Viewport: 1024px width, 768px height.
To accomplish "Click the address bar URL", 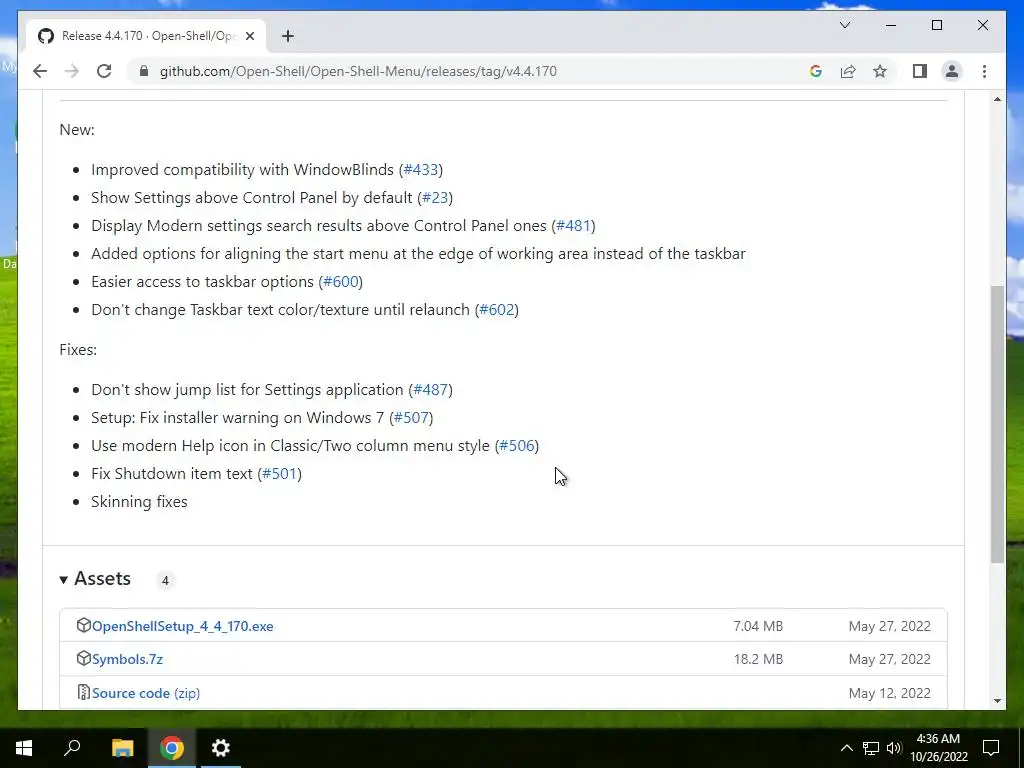I will 358,71.
